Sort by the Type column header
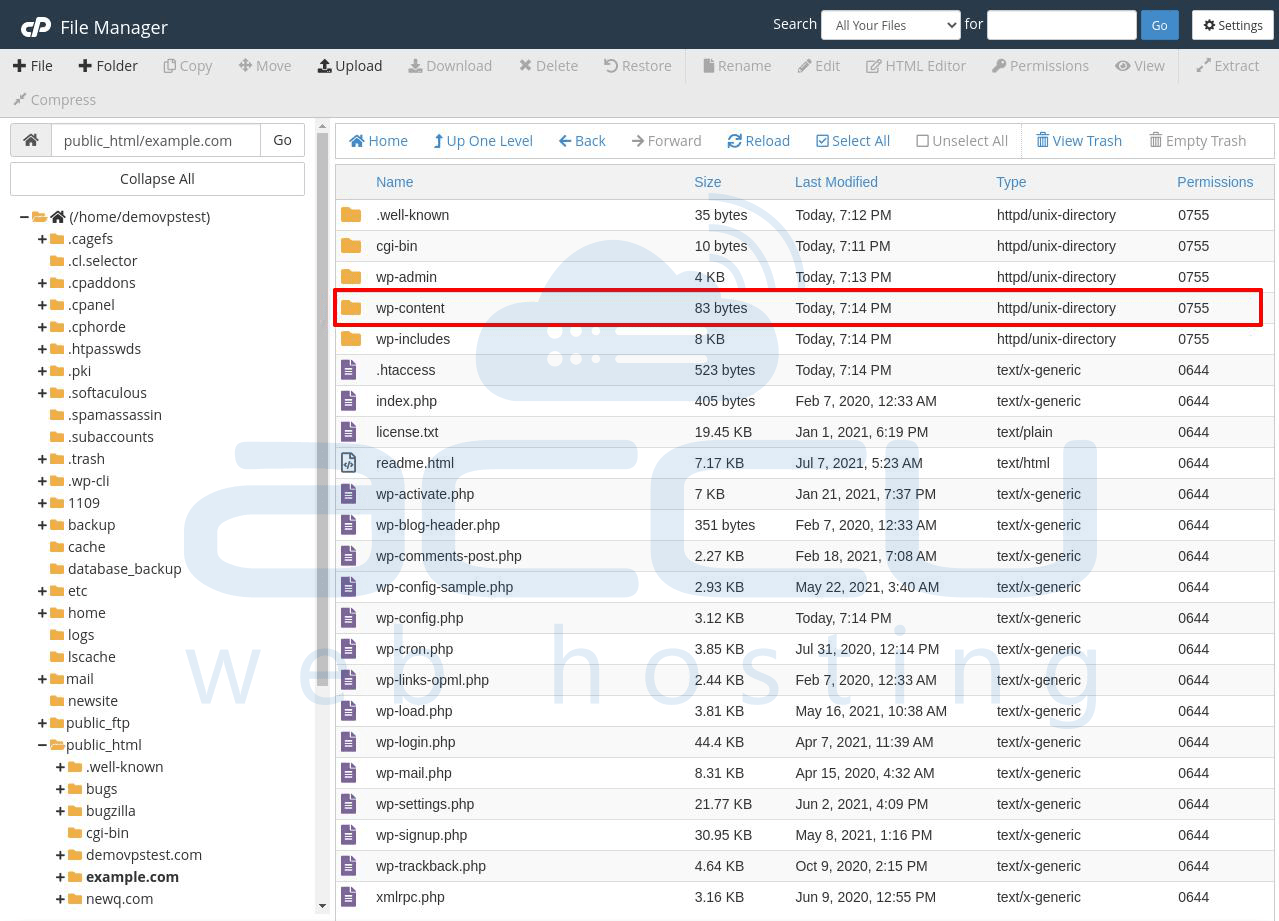Viewport: 1279px width, 921px height. coord(1011,182)
